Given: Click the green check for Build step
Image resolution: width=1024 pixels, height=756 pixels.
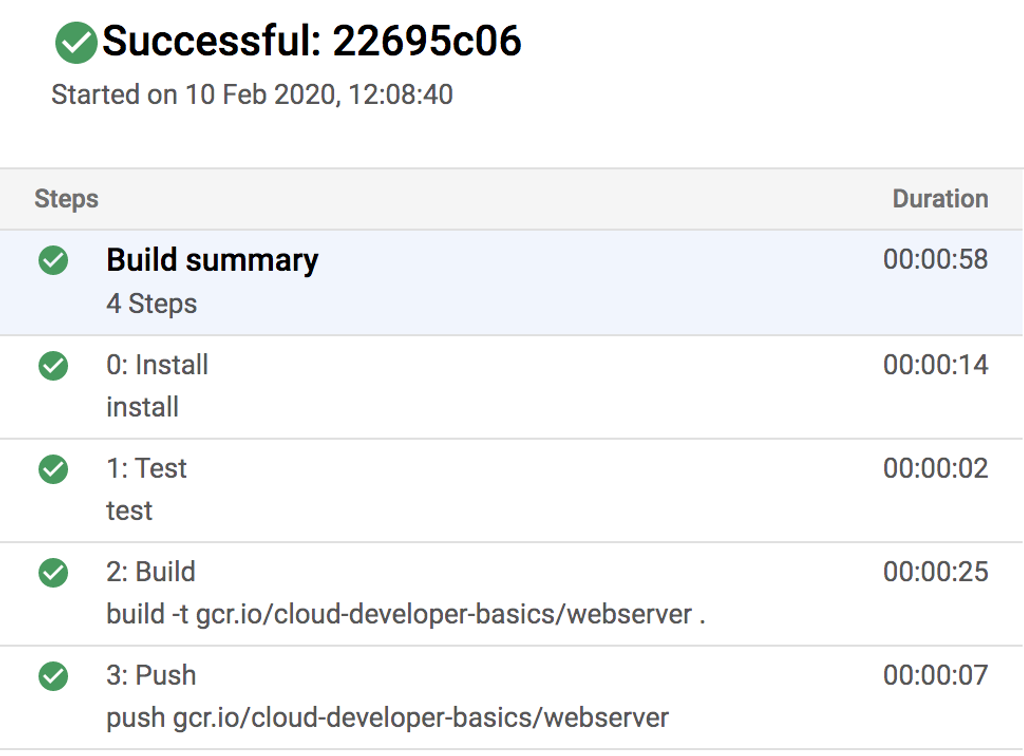Looking at the screenshot, I should coord(53,573).
